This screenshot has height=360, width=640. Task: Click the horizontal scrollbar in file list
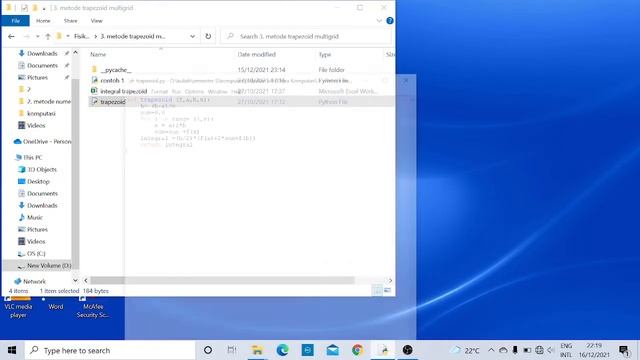tap(222, 280)
